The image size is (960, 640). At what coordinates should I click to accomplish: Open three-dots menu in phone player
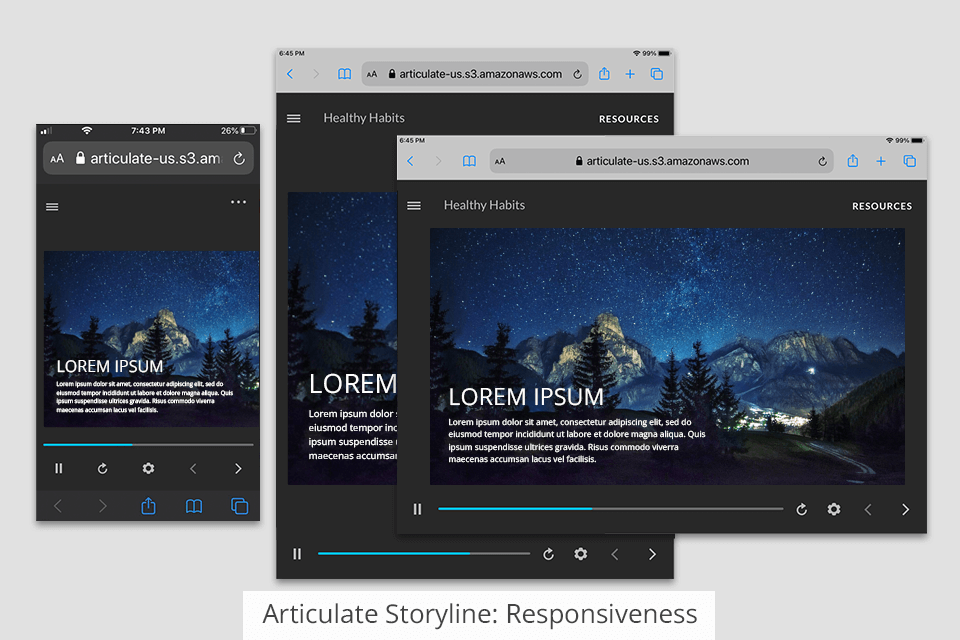point(238,202)
